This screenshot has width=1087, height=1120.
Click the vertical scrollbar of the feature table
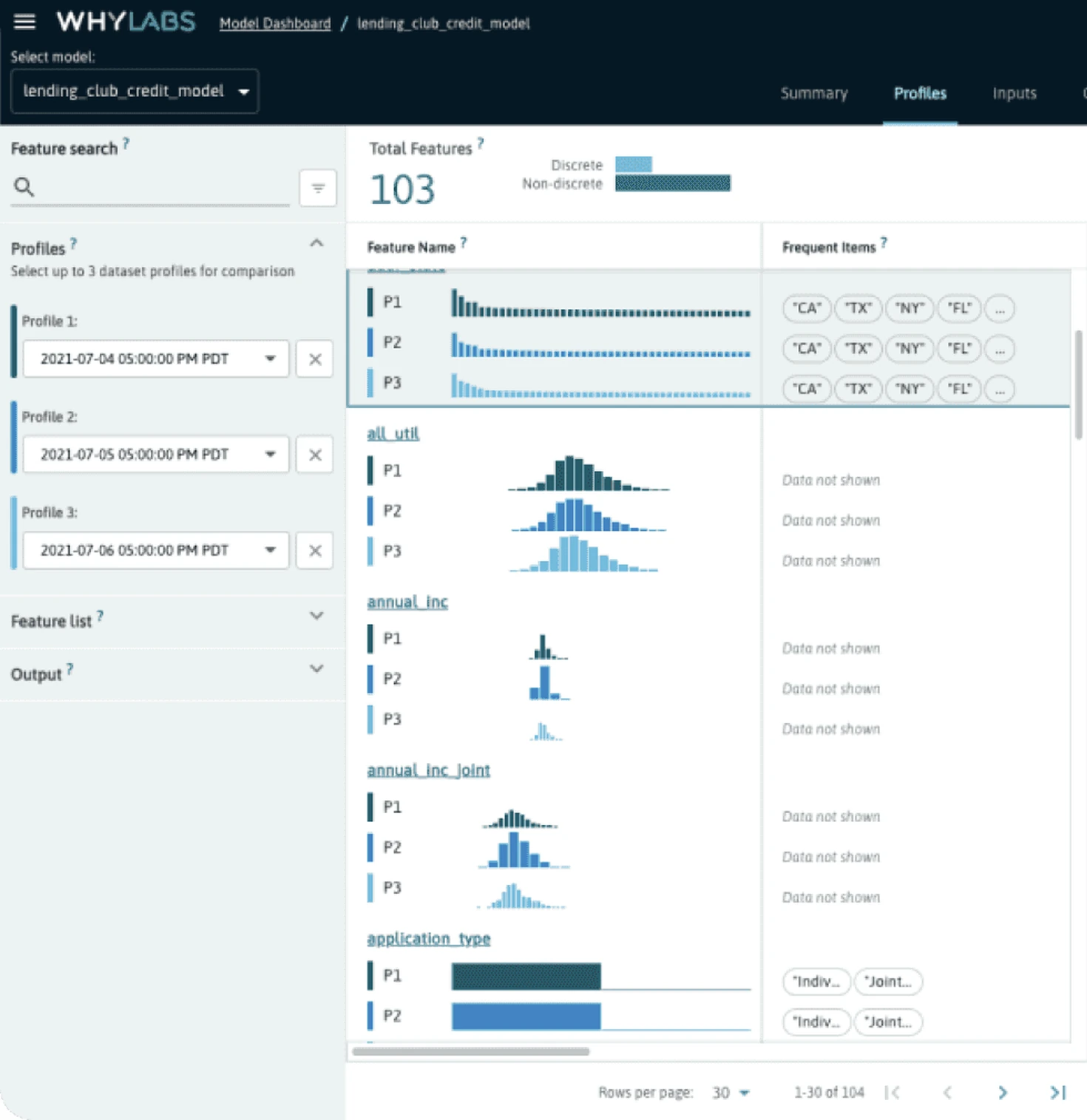[1078, 384]
